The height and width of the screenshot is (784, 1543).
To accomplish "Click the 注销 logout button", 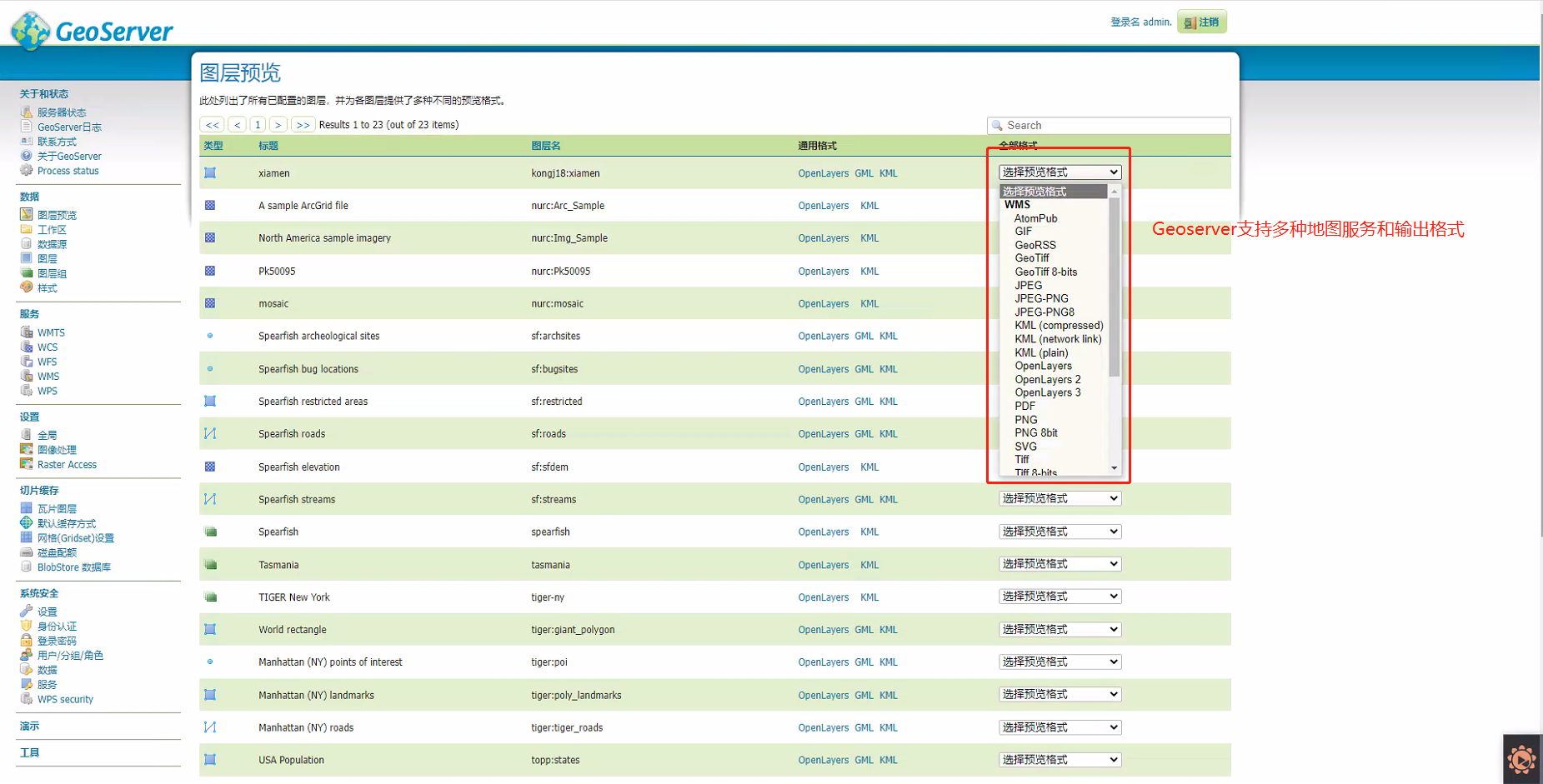I will pyautogui.click(x=1200, y=22).
